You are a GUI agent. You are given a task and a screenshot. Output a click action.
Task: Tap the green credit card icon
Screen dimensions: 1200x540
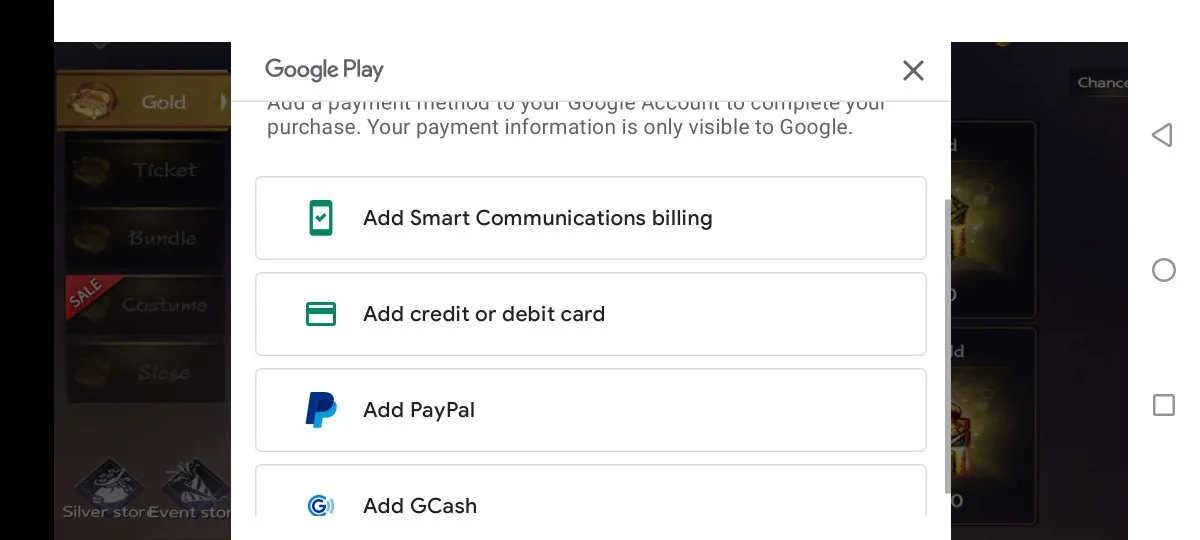pos(321,314)
